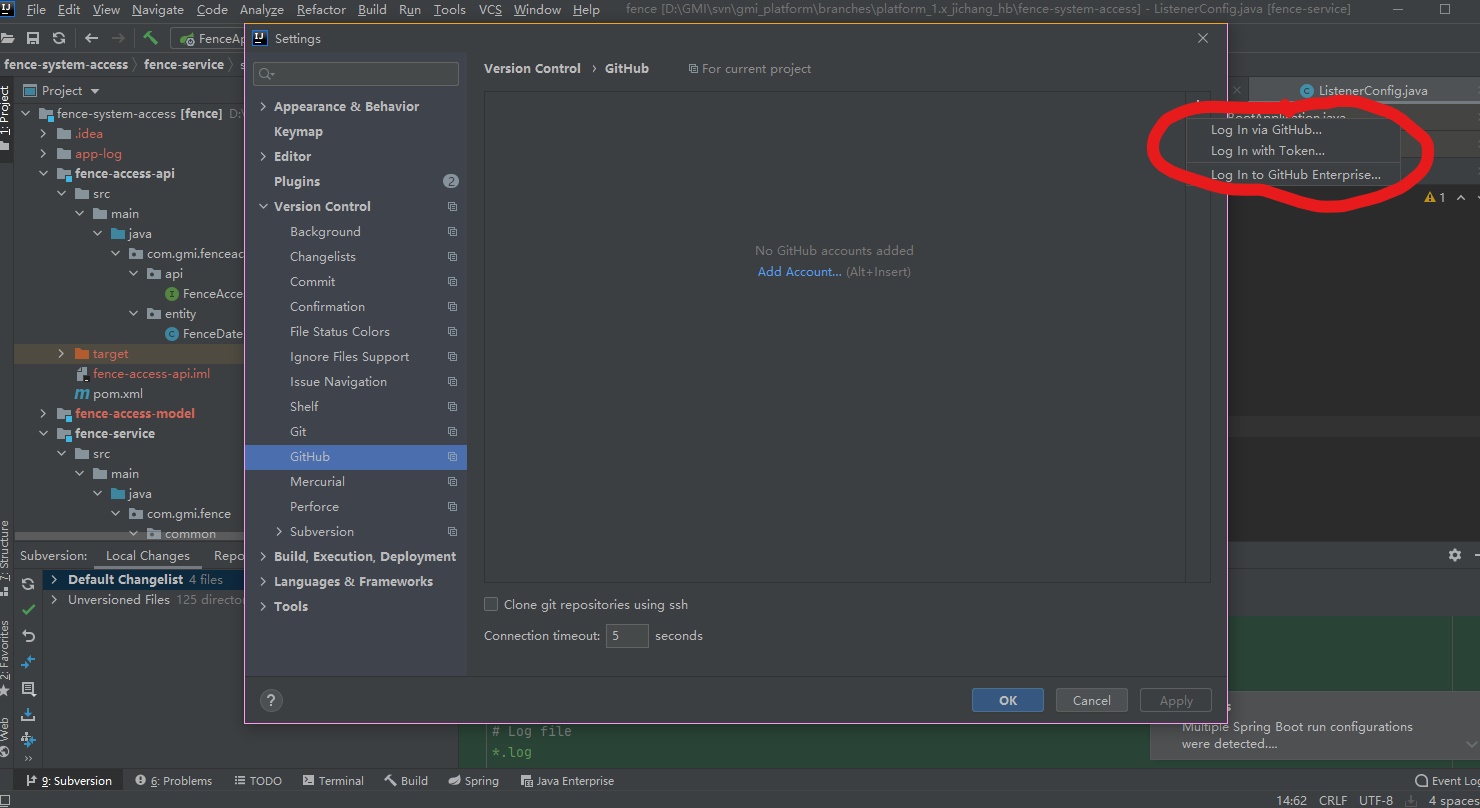Click the Plugins update count badge
Screen dimensions: 1480x808
coord(451,181)
